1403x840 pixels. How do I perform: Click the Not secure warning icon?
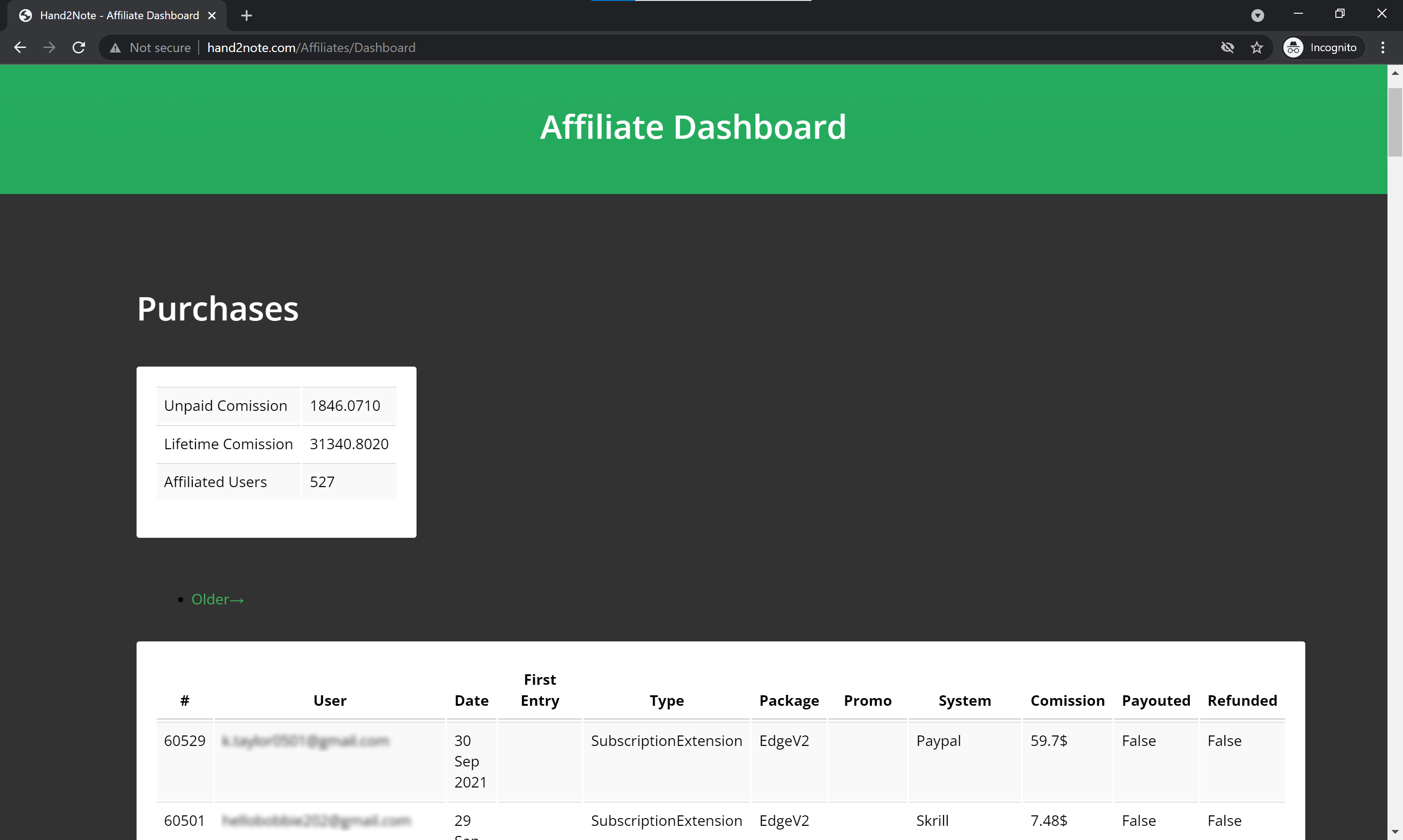coord(116,47)
